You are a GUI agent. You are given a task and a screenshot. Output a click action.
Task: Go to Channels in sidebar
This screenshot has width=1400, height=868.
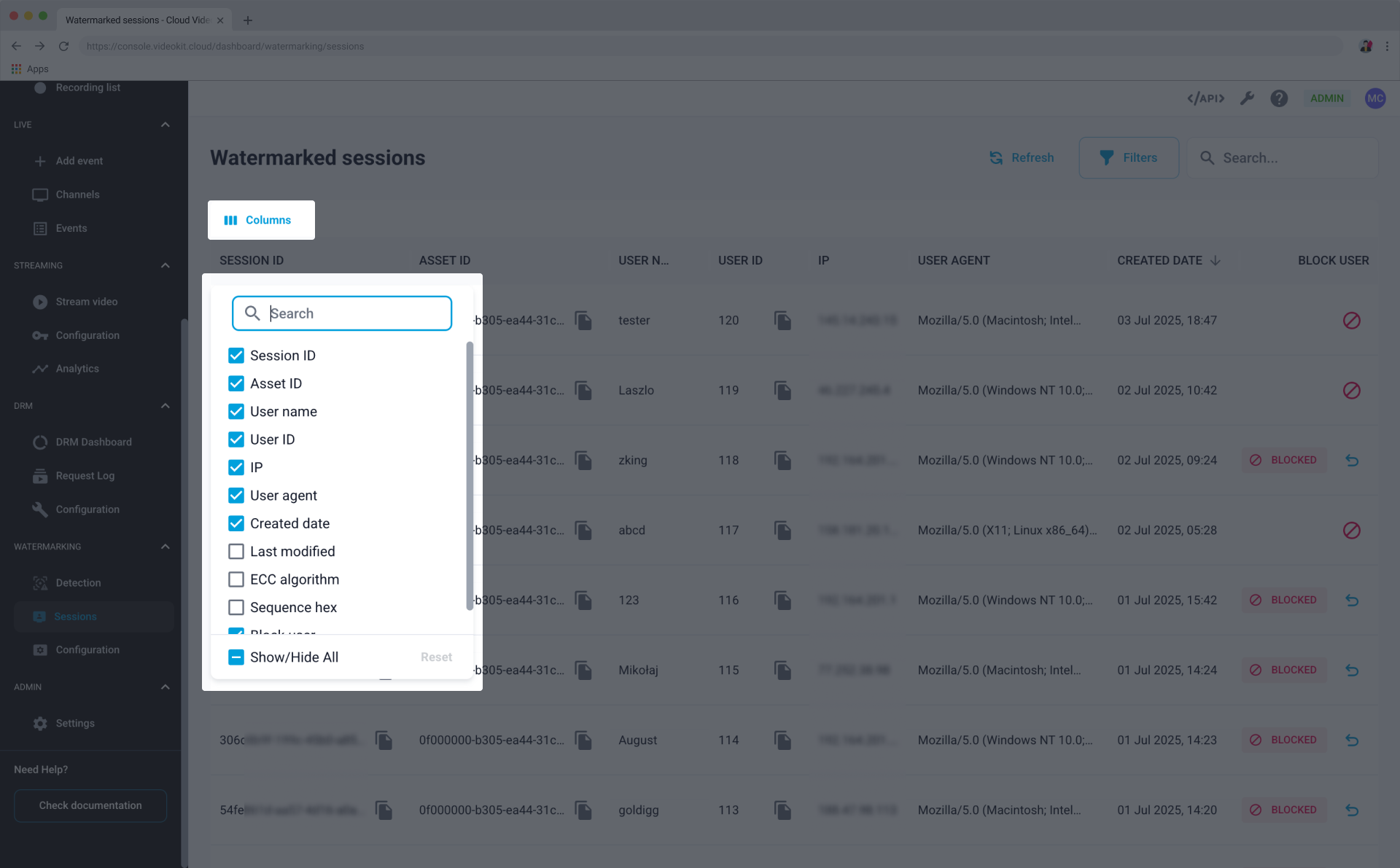pyautogui.click(x=77, y=195)
